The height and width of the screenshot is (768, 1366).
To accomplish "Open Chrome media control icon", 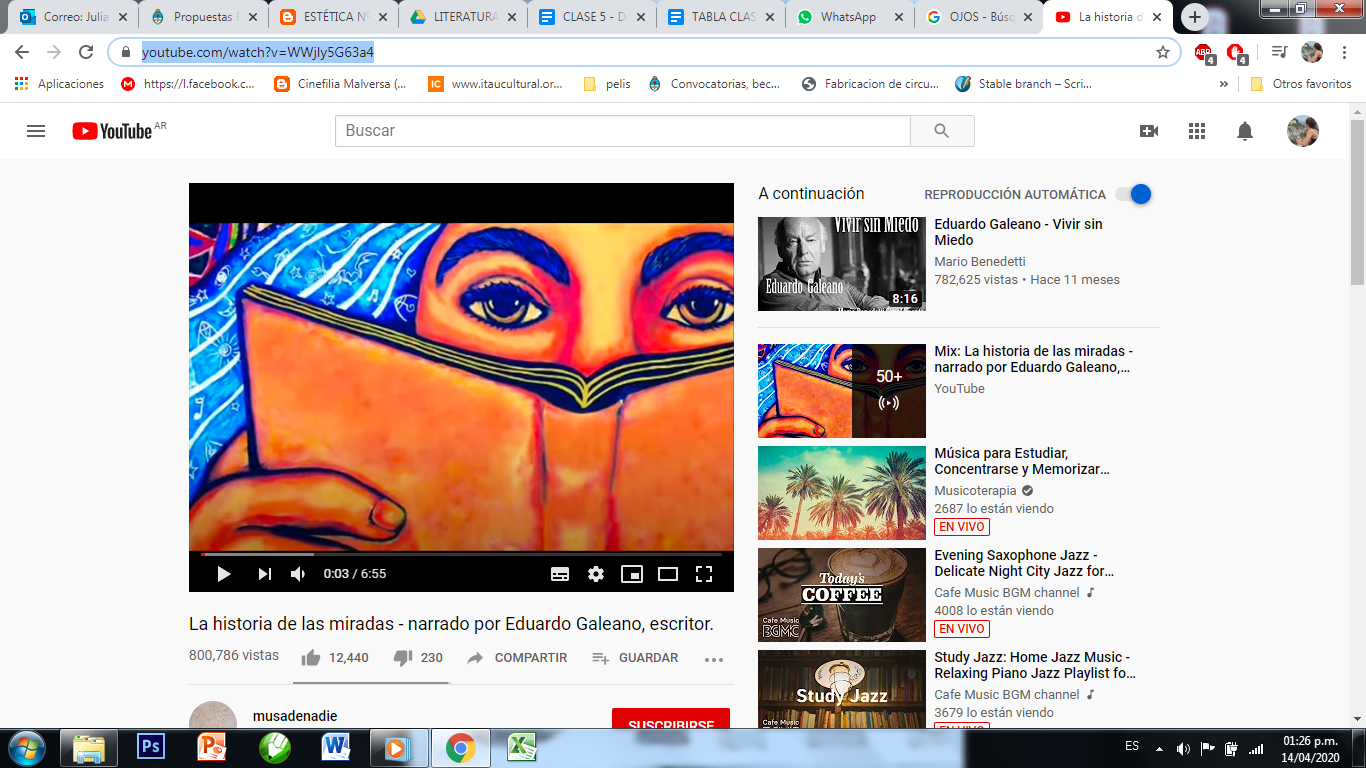I will 1279,52.
